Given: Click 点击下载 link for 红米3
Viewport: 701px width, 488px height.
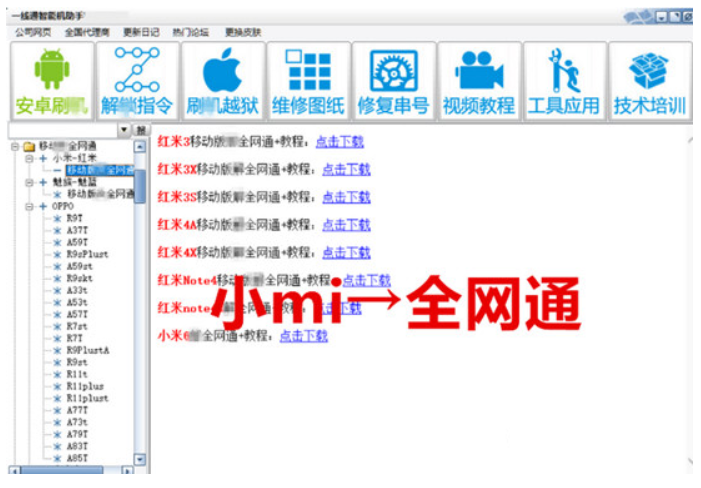Looking at the screenshot, I should [x=340, y=142].
